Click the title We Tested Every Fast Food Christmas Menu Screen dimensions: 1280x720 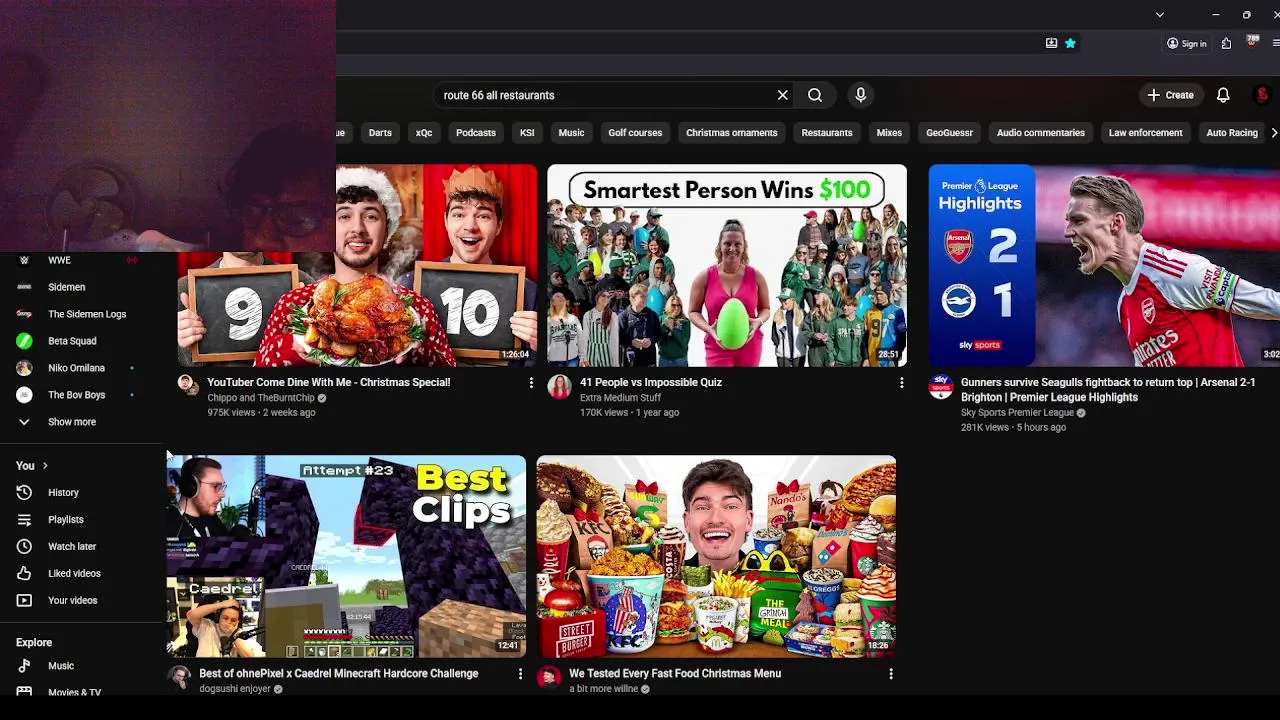[675, 674]
